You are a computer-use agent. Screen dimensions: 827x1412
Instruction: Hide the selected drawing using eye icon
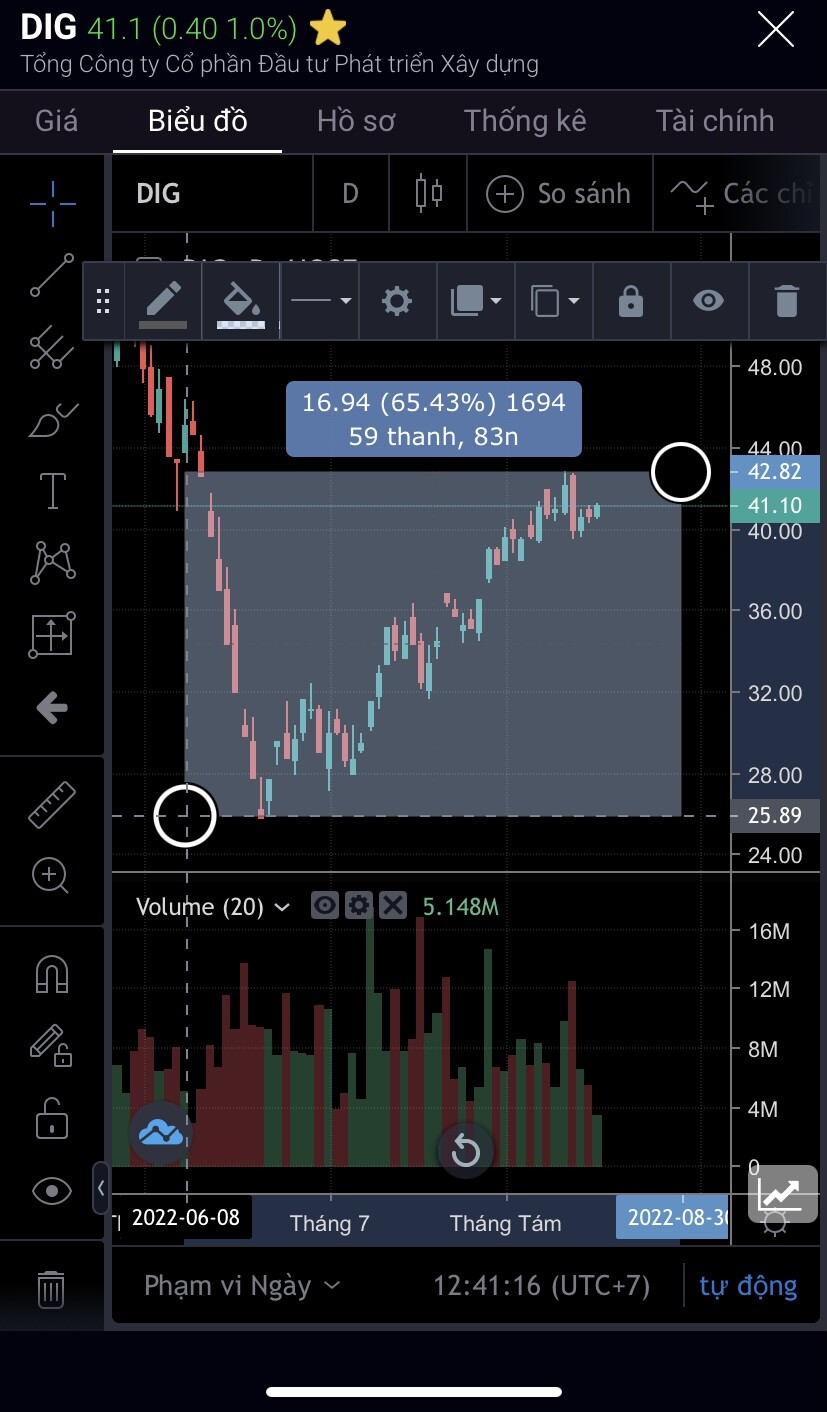[x=709, y=301]
